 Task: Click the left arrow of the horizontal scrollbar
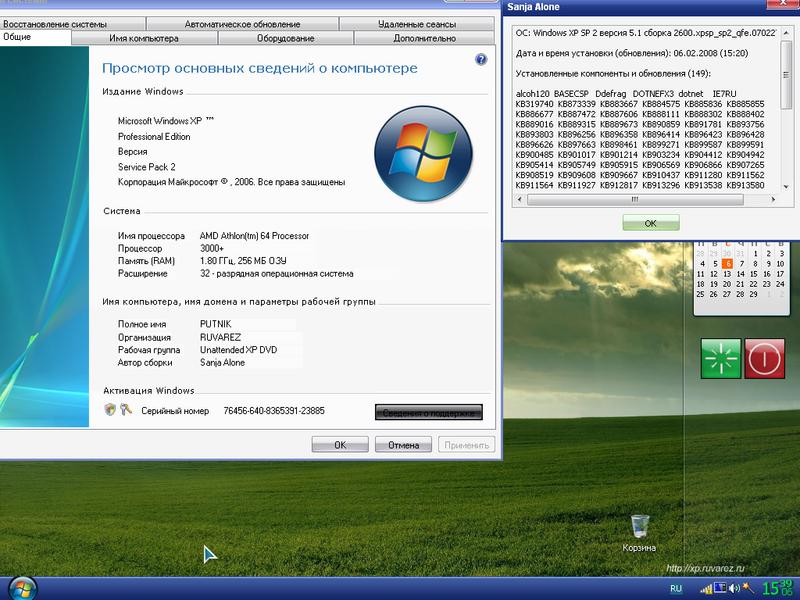pos(519,199)
